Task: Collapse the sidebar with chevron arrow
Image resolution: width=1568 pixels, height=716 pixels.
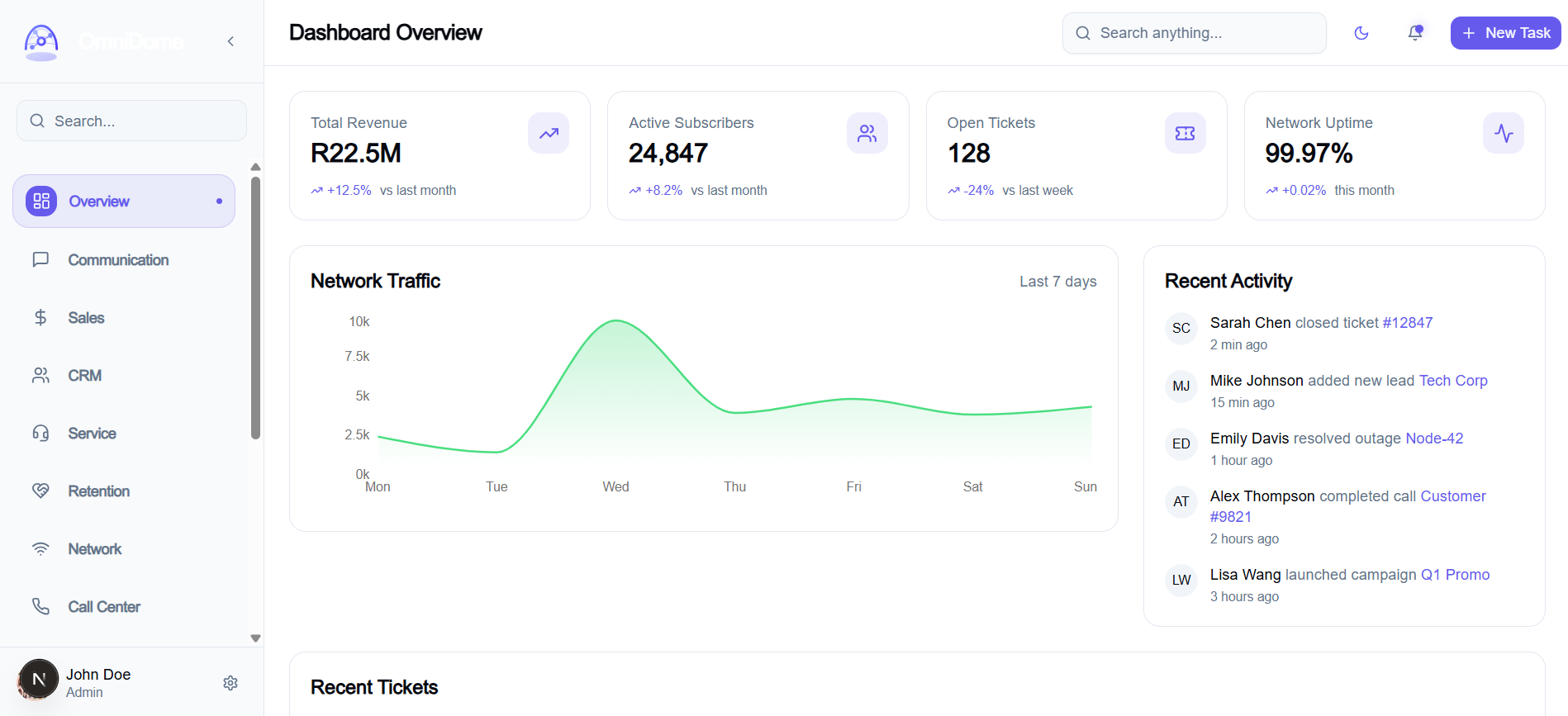Action: coord(230,41)
